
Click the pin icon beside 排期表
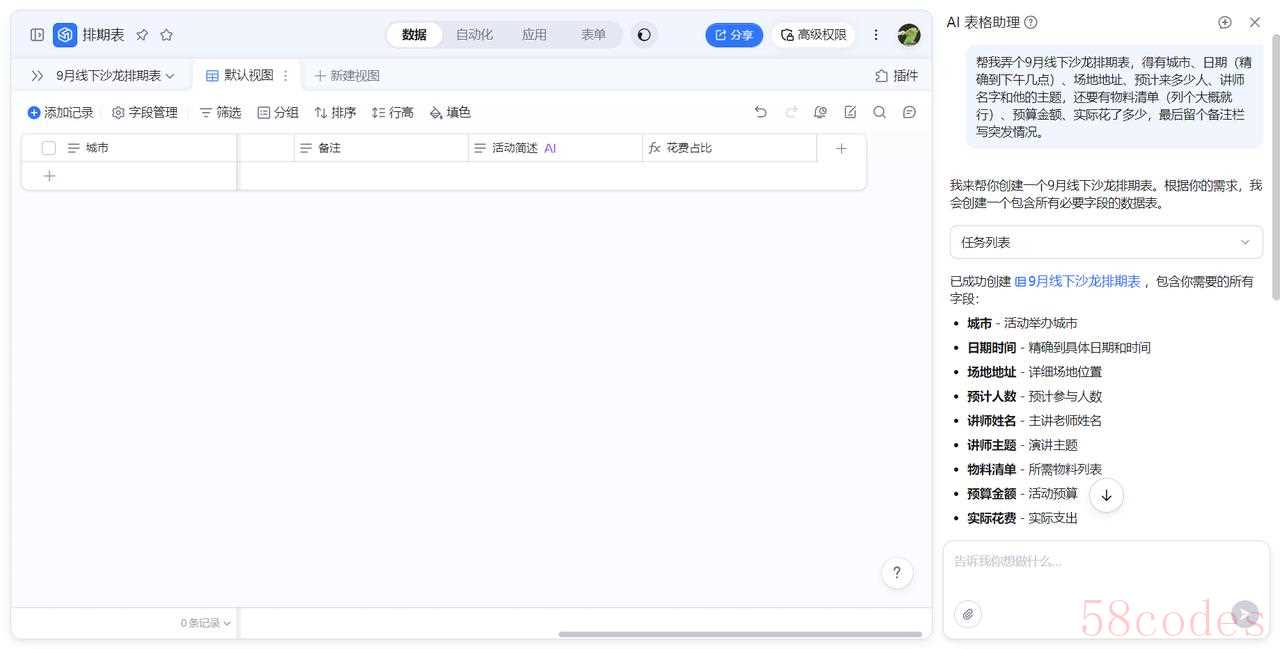click(x=142, y=35)
